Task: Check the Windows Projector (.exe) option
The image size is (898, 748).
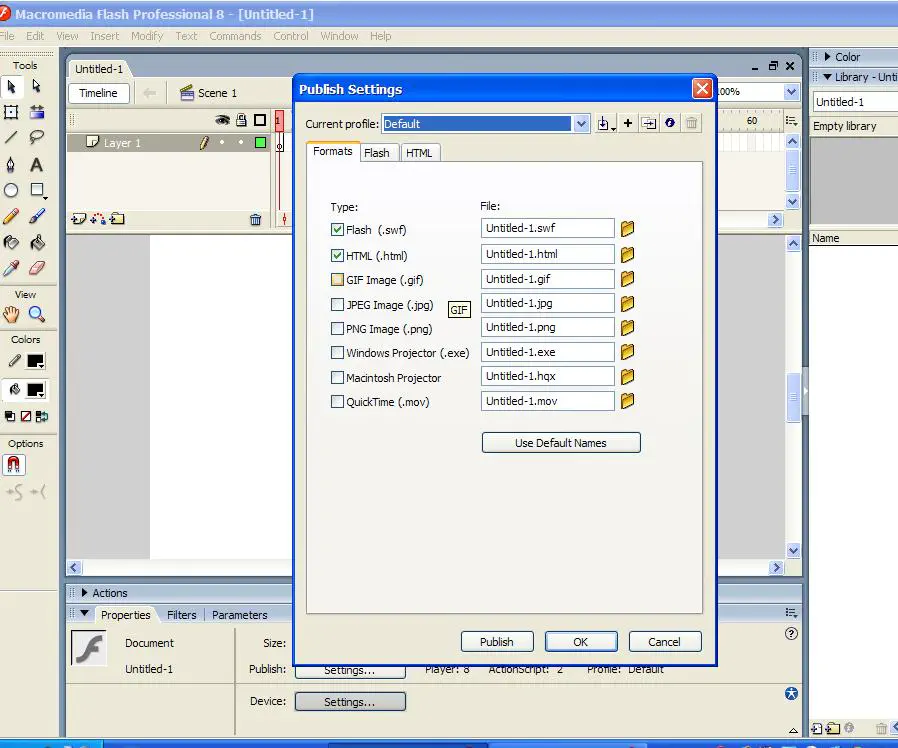Action: click(338, 353)
